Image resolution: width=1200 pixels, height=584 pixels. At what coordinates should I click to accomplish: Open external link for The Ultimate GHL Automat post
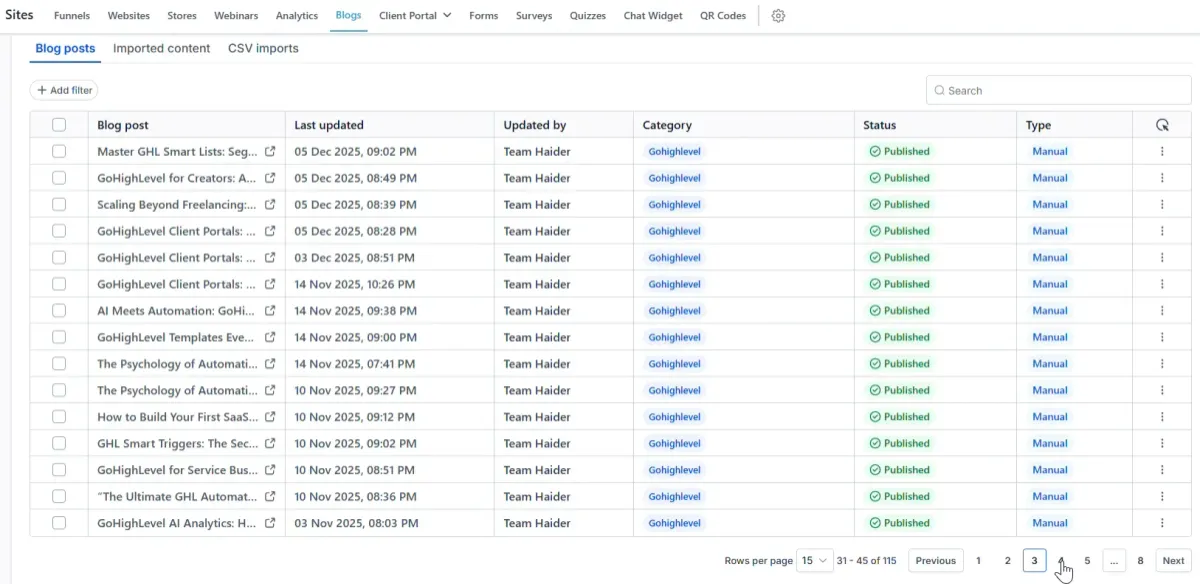270,496
